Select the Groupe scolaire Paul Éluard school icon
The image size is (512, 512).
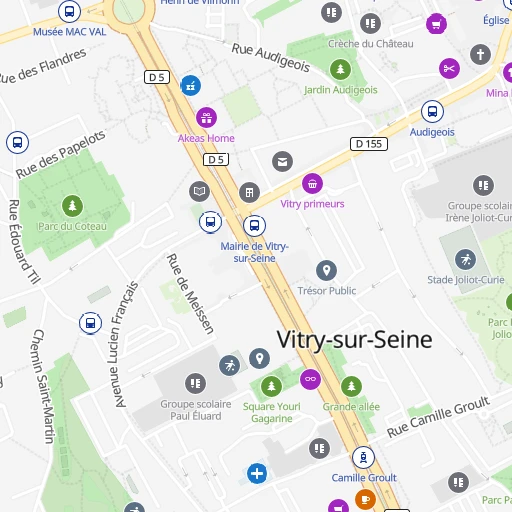click(195, 383)
